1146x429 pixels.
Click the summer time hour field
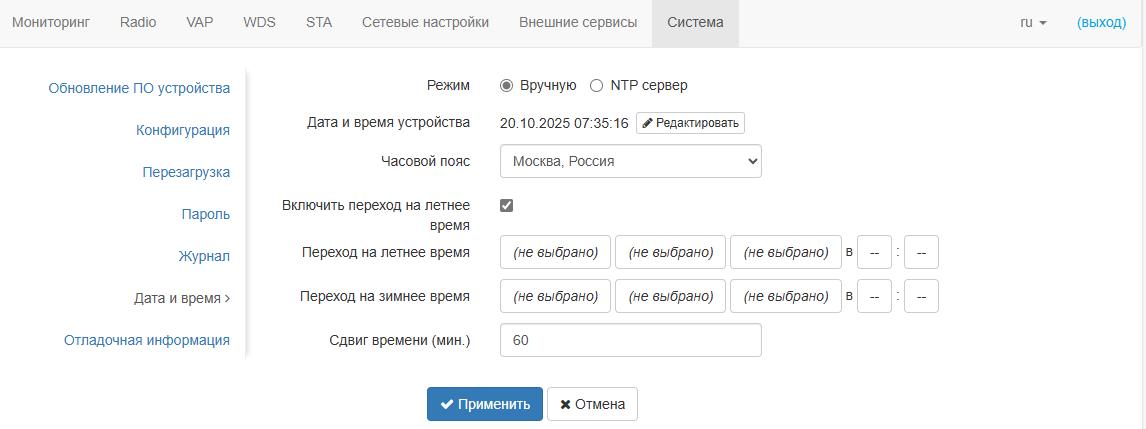click(x=874, y=253)
